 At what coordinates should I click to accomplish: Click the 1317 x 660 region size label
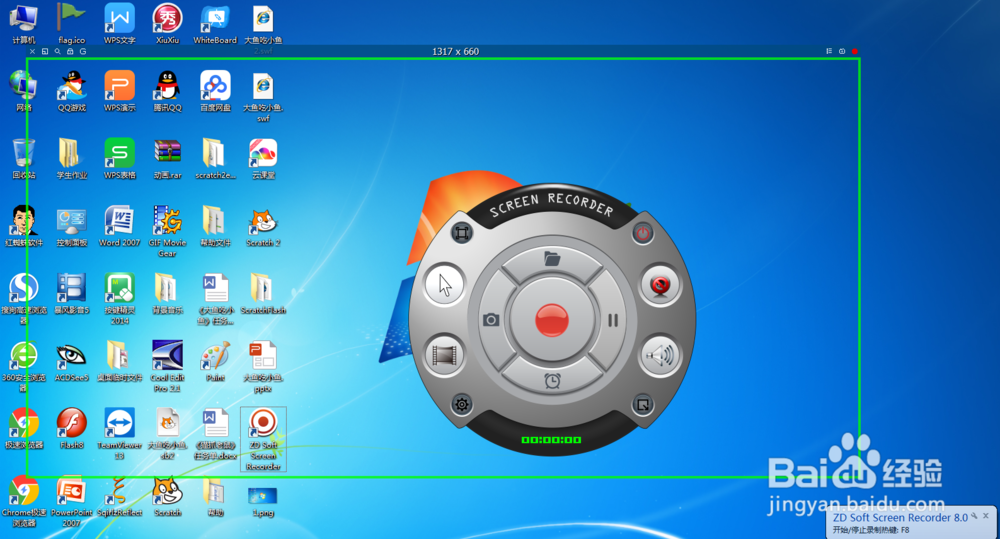pyautogui.click(x=455, y=52)
